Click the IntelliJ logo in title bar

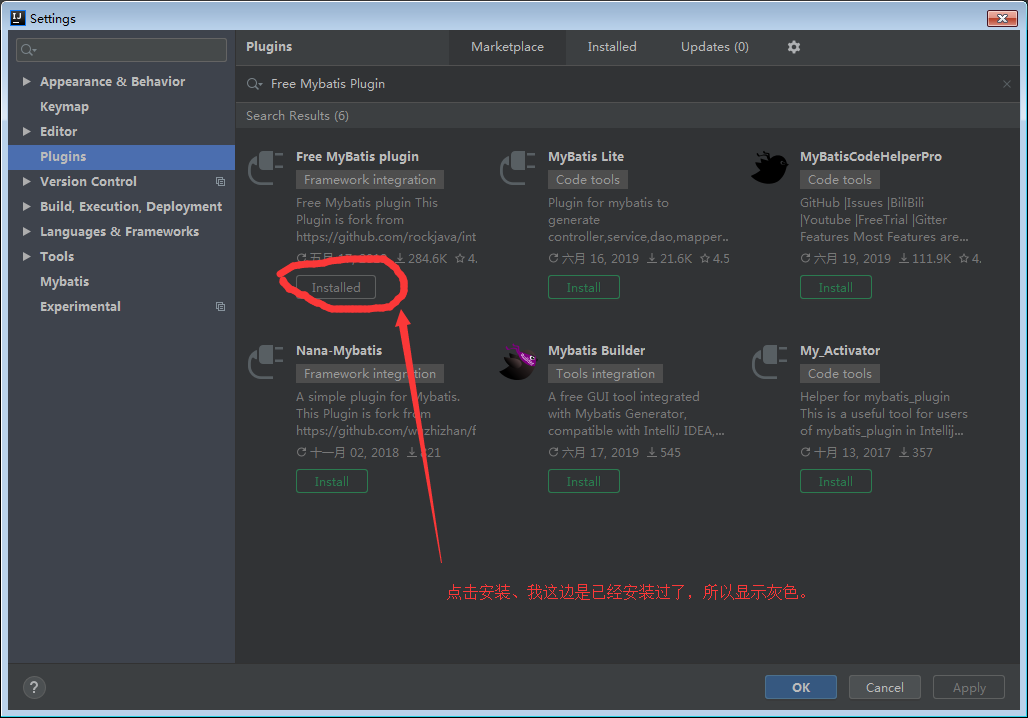(x=18, y=18)
